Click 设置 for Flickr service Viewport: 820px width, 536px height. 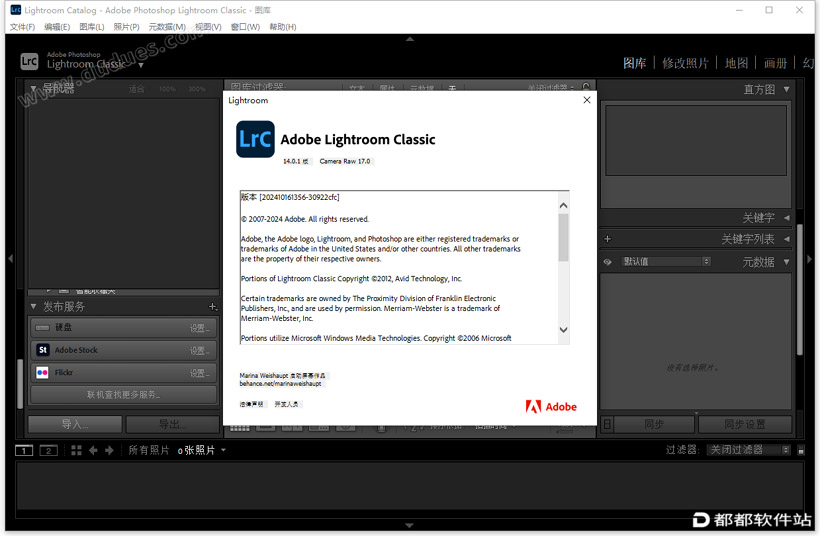pos(200,373)
